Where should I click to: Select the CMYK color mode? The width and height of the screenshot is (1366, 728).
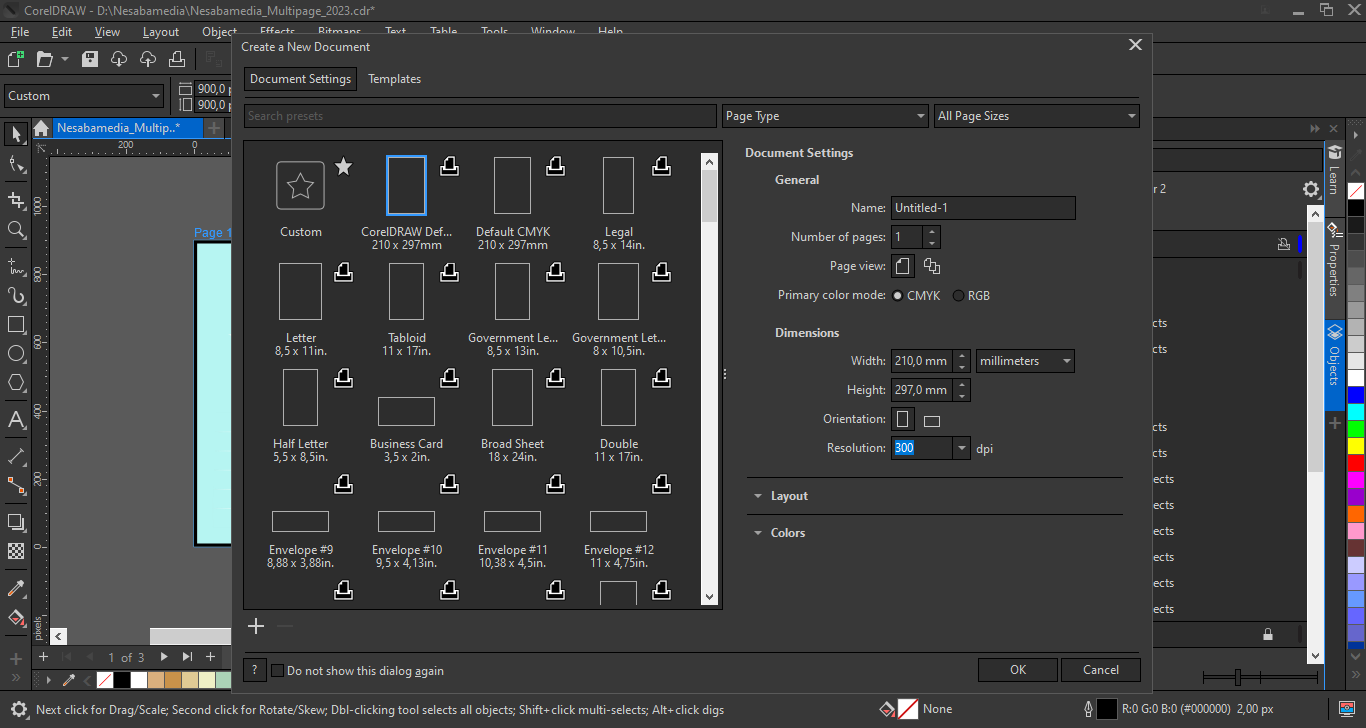coord(898,296)
